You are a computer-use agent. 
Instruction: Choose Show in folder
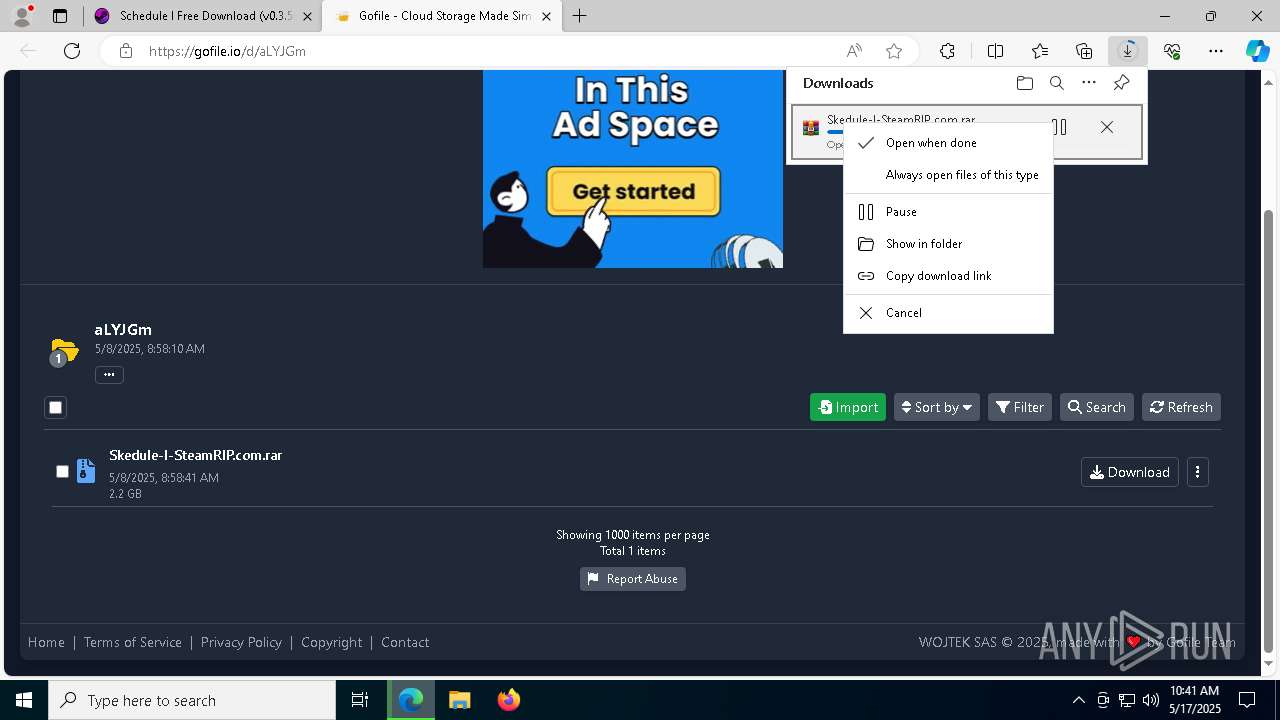(948, 244)
